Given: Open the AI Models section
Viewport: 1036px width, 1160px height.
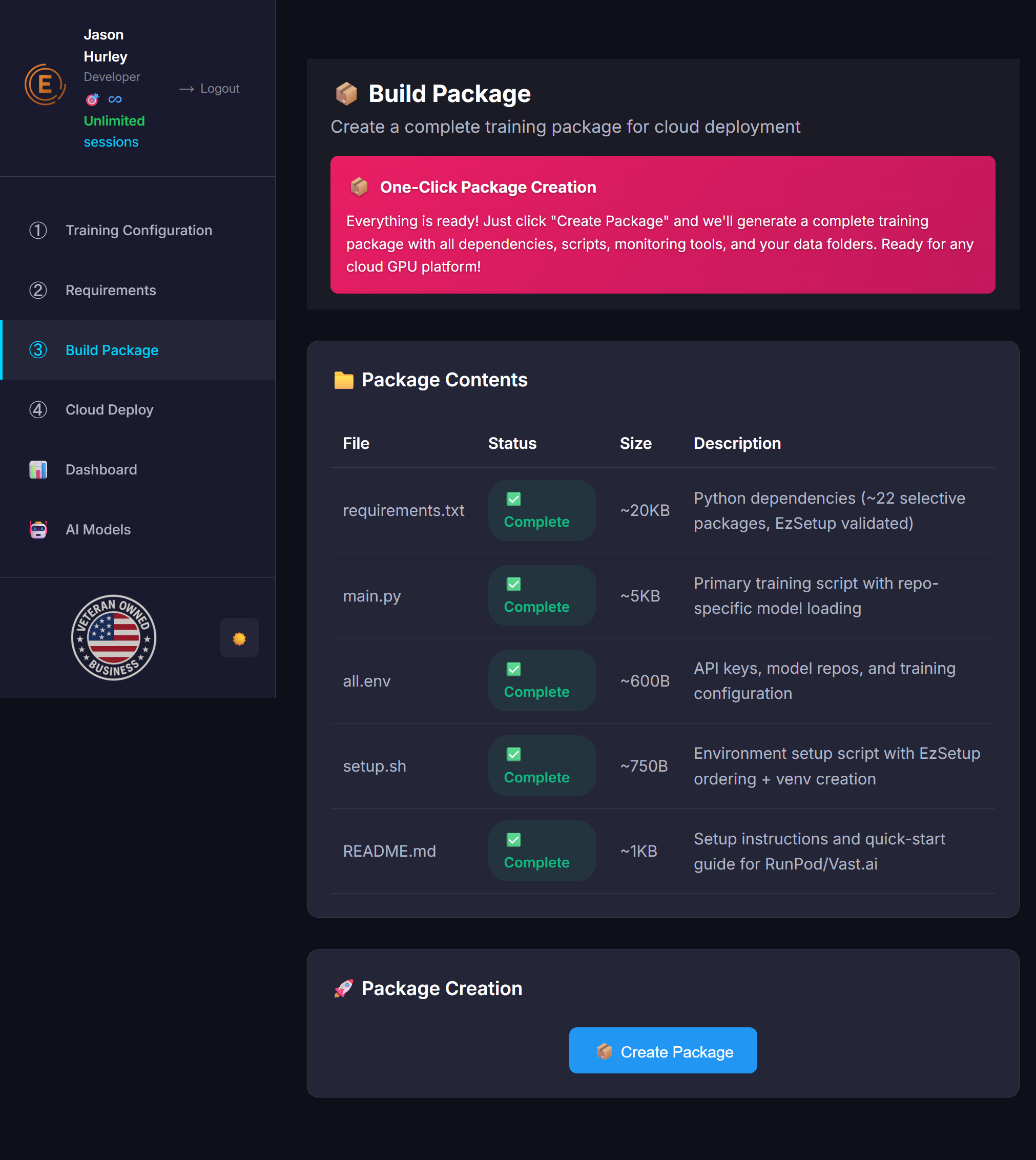Looking at the screenshot, I should pos(98,529).
